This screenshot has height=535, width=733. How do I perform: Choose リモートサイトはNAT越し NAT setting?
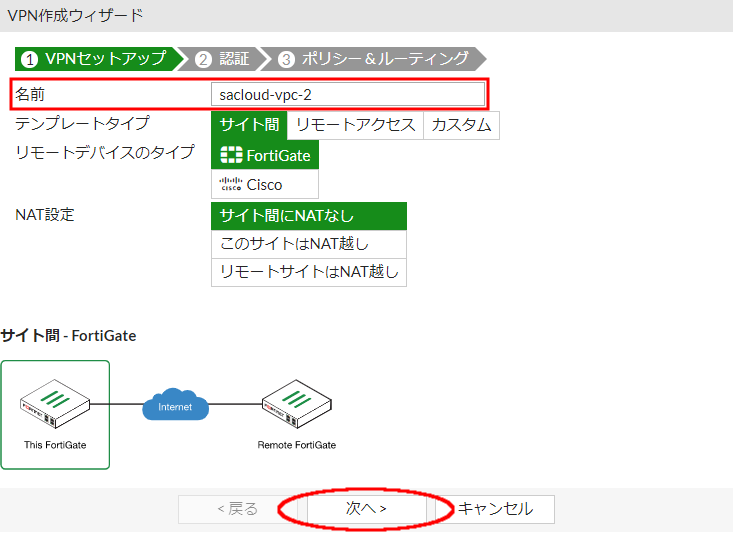[308, 272]
